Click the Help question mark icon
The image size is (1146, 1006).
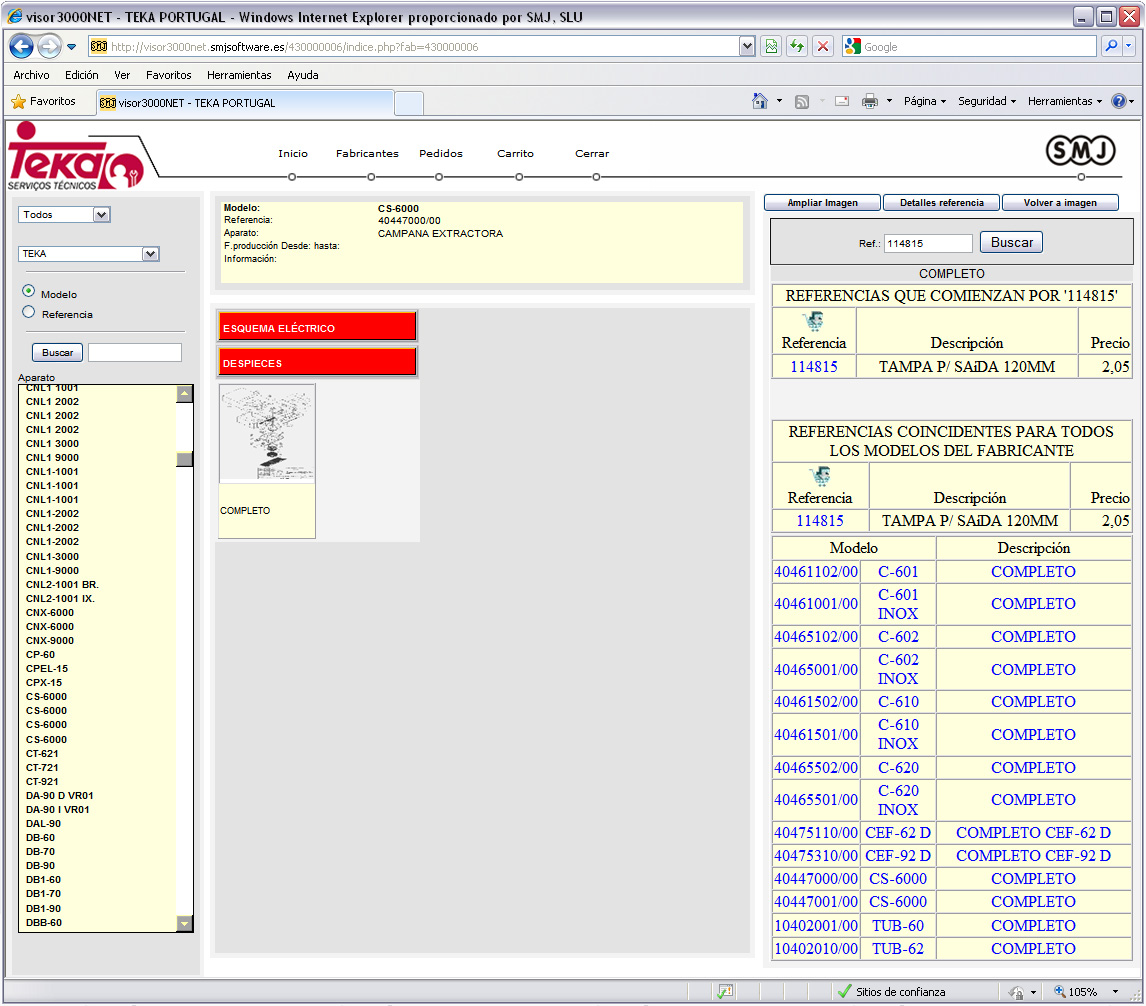click(x=1119, y=101)
